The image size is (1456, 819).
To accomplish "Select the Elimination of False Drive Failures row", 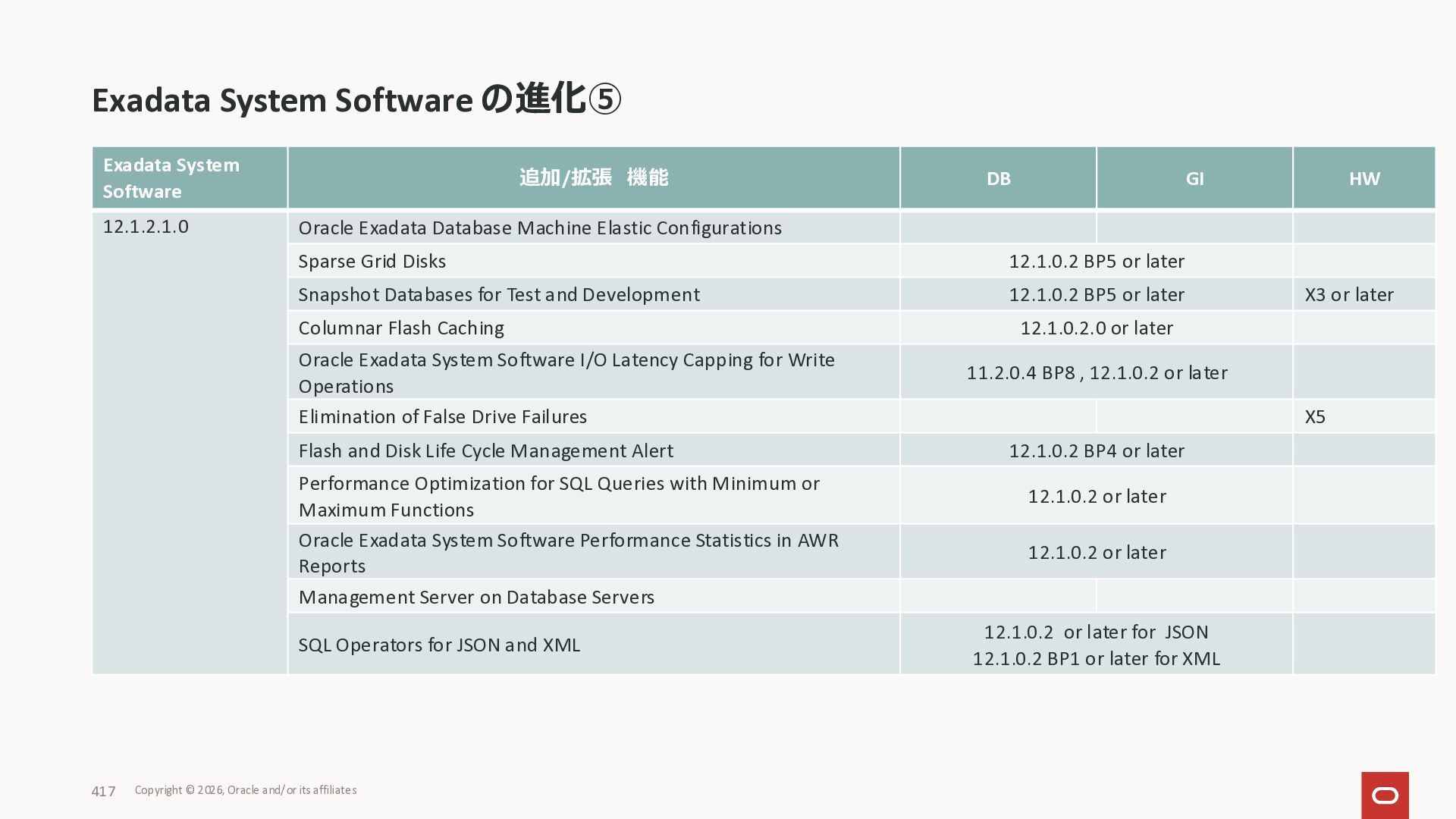I will pyautogui.click(x=442, y=417).
